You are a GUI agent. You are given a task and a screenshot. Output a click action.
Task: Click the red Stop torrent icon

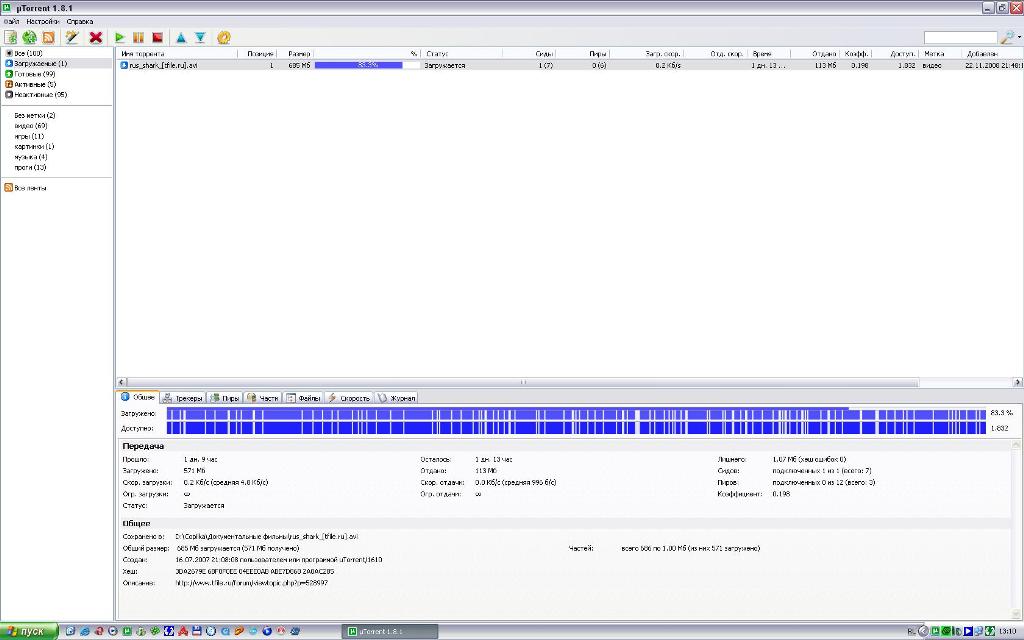pos(157,37)
